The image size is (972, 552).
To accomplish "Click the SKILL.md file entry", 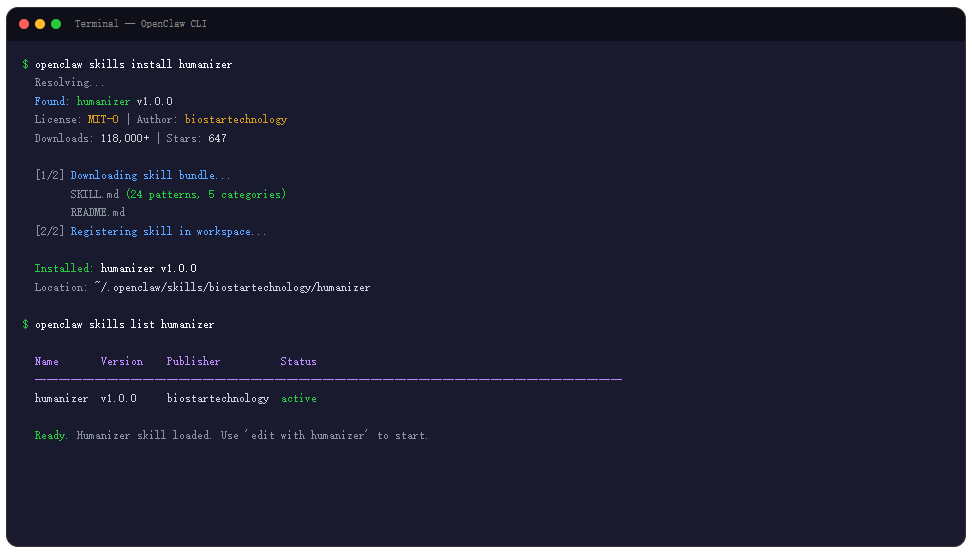I will [94, 194].
